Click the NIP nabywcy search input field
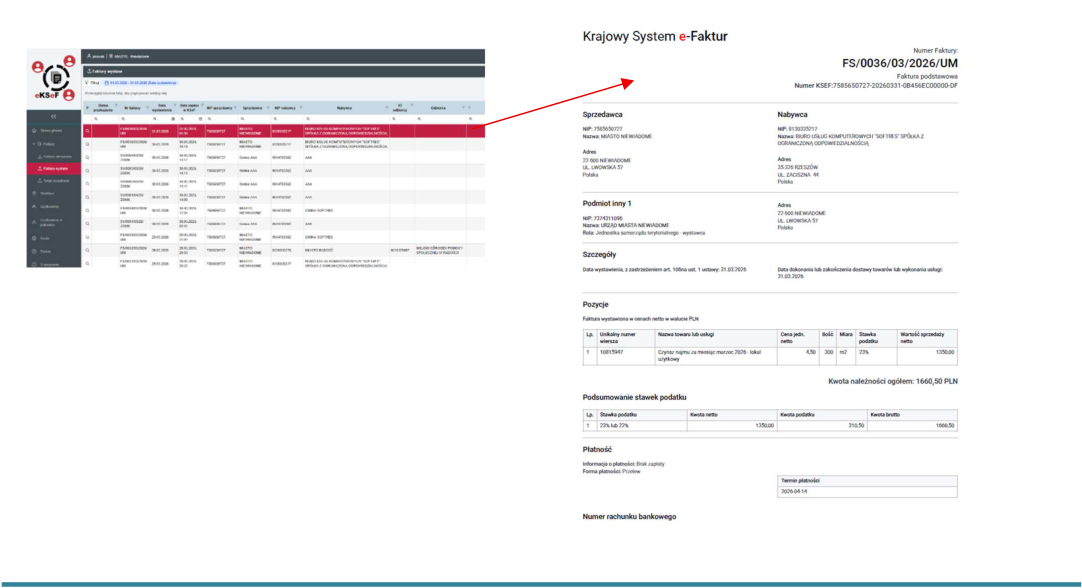1082x588 pixels. [287, 119]
